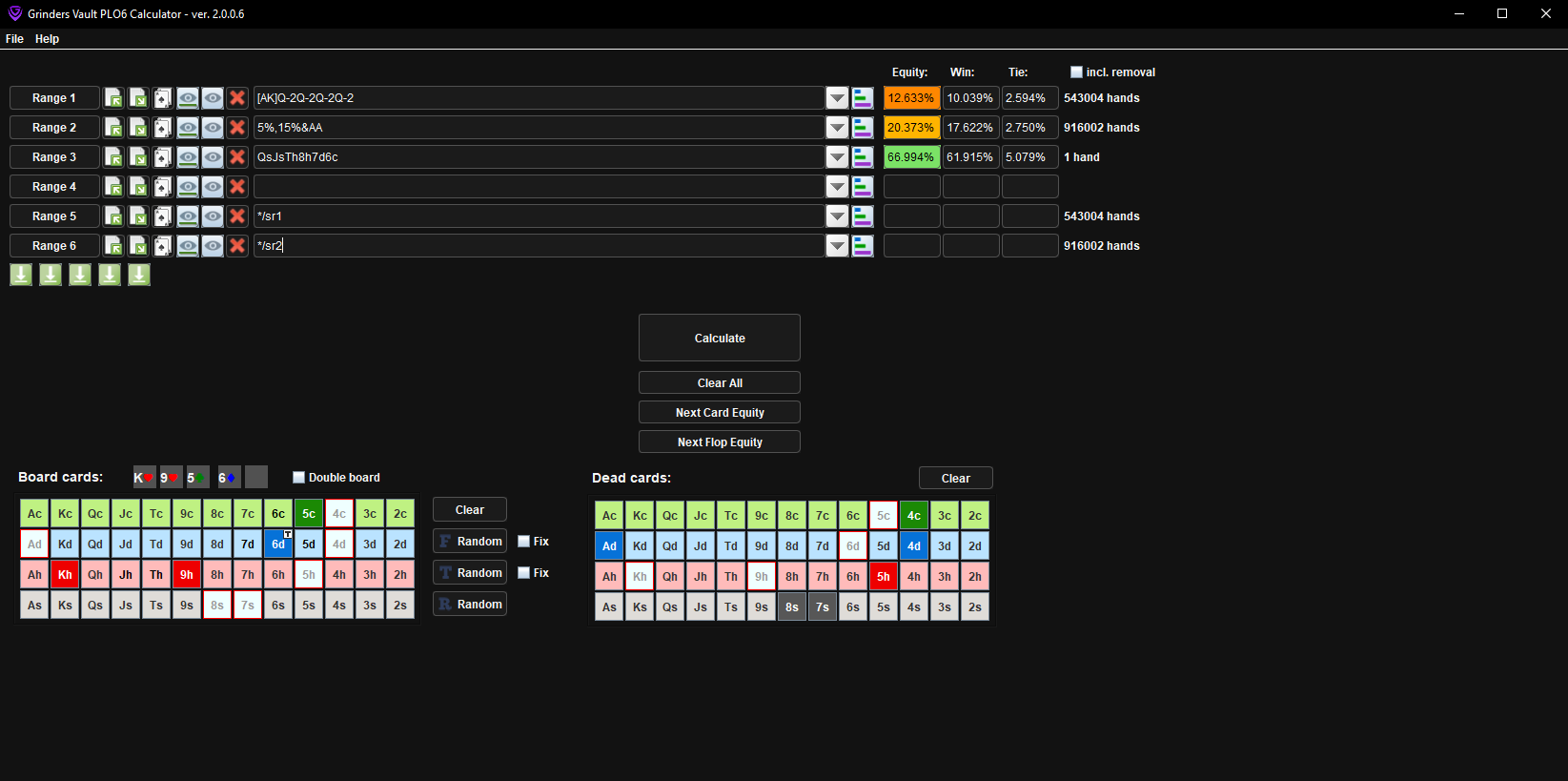1568x781 pixels.
Task: Open the Help menu
Action: (x=47, y=39)
